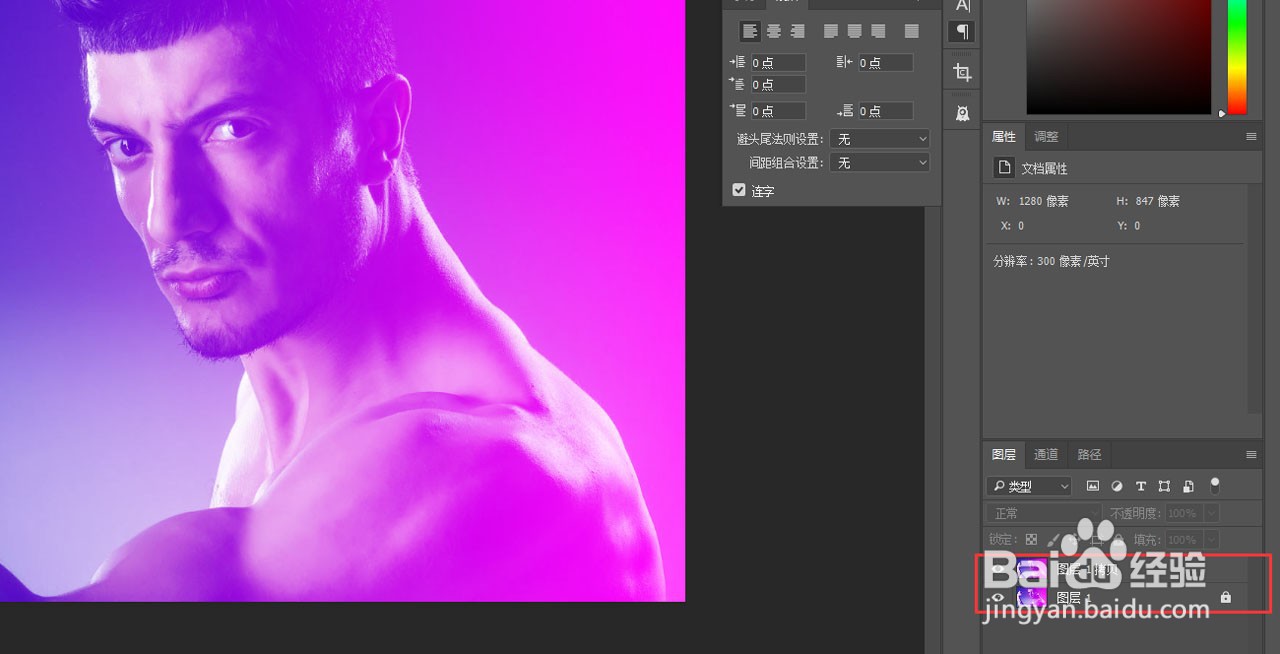Toggle the layer filter on/off switch
This screenshot has height=654, width=1280.
1215,485
